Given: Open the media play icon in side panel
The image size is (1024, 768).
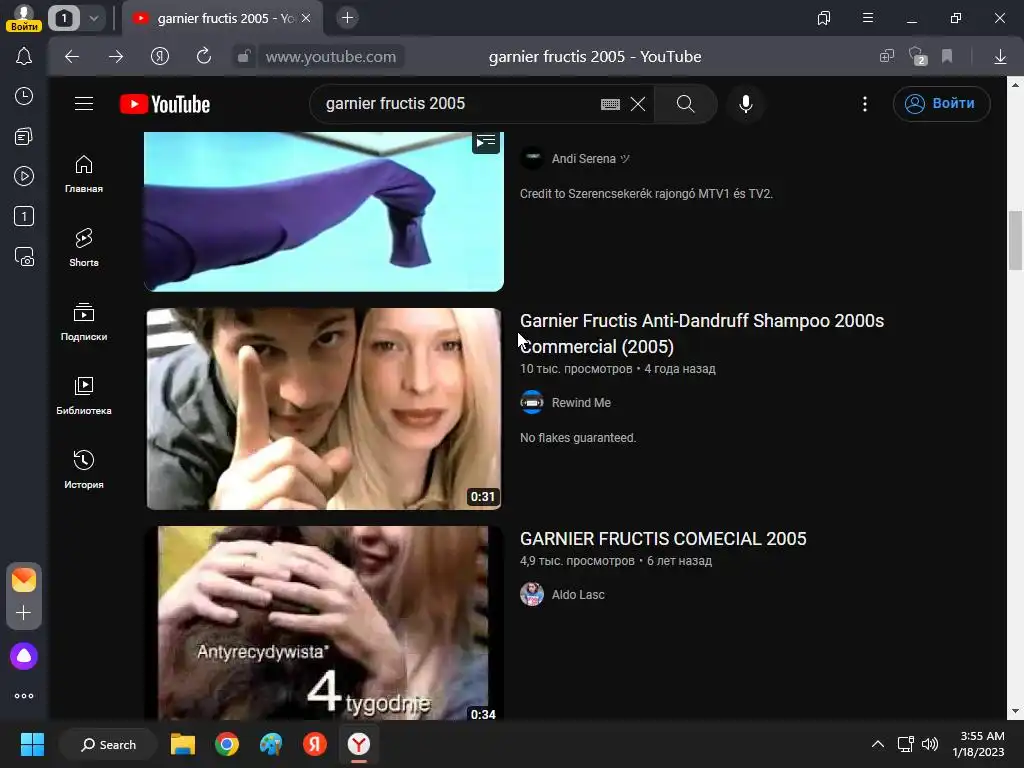Looking at the screenshot, I should (24, 176).
